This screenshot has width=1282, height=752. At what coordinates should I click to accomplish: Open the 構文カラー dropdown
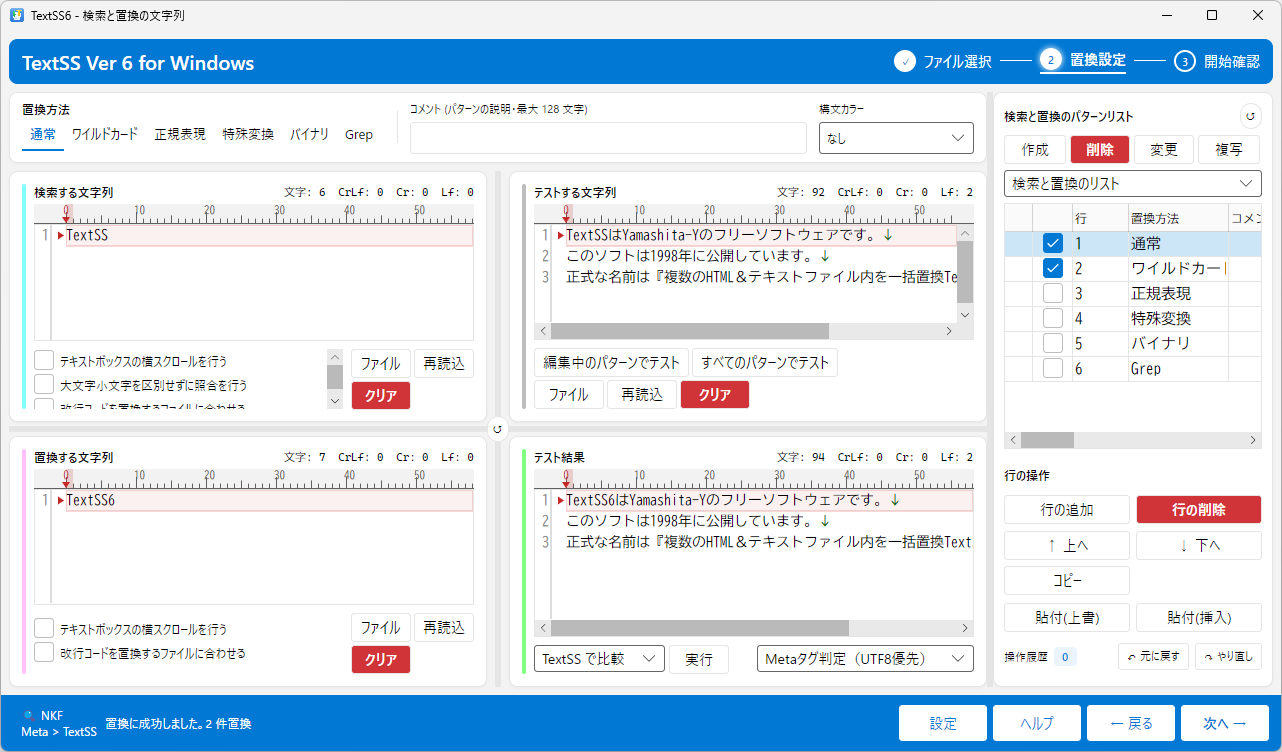896,138
